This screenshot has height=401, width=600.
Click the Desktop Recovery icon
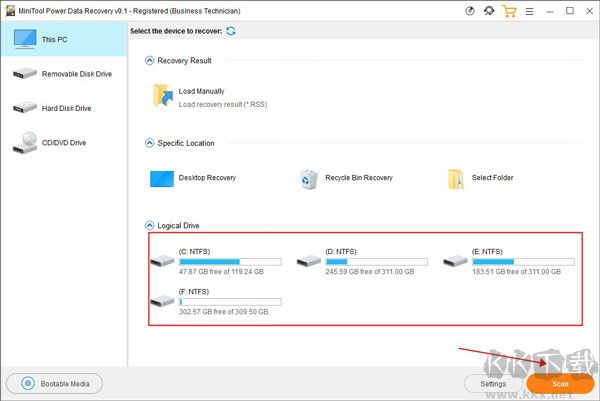162,179
